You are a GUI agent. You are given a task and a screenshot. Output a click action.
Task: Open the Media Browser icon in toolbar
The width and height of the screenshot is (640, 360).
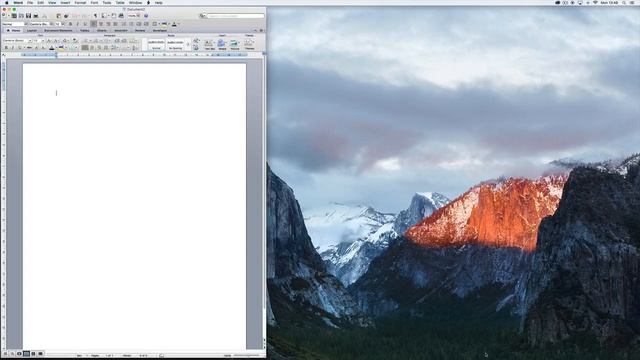(x=121, y=16)
